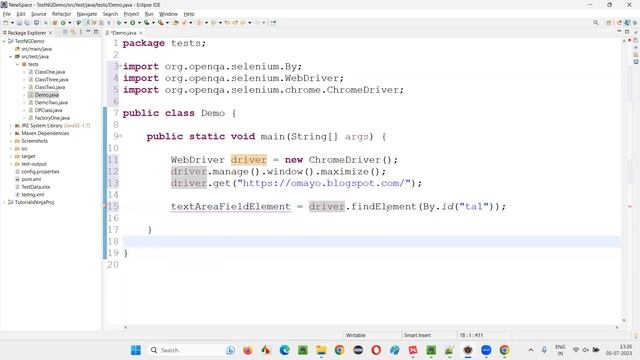
Task: Click the ChromeDriver import on line 5
Action: [x=263, y=90]
